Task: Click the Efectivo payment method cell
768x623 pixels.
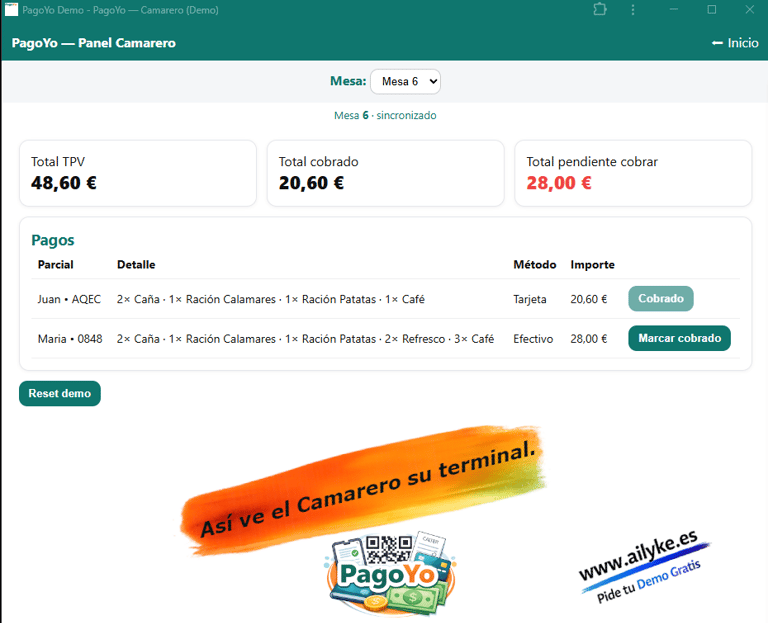Action: [533, 339]
